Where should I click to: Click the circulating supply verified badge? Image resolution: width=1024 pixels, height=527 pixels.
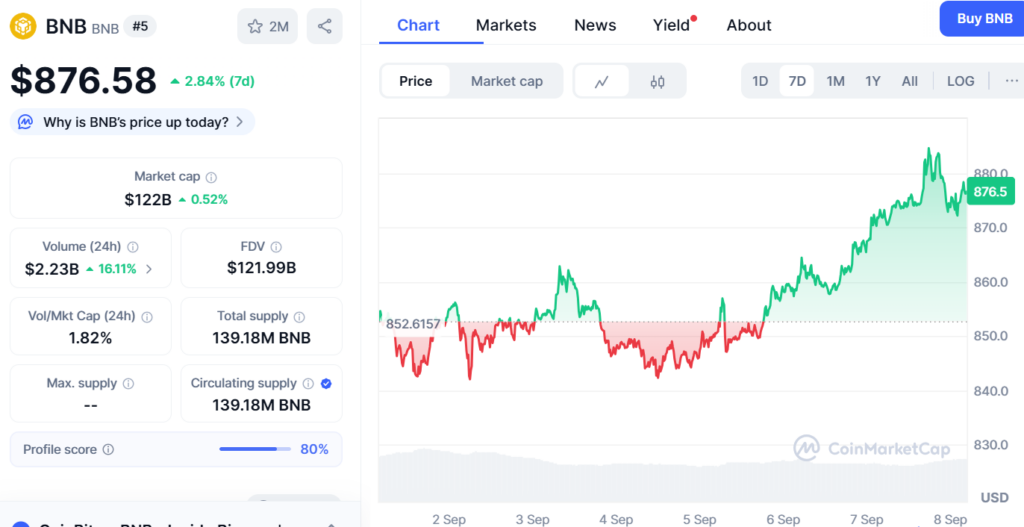pos(327,383)
